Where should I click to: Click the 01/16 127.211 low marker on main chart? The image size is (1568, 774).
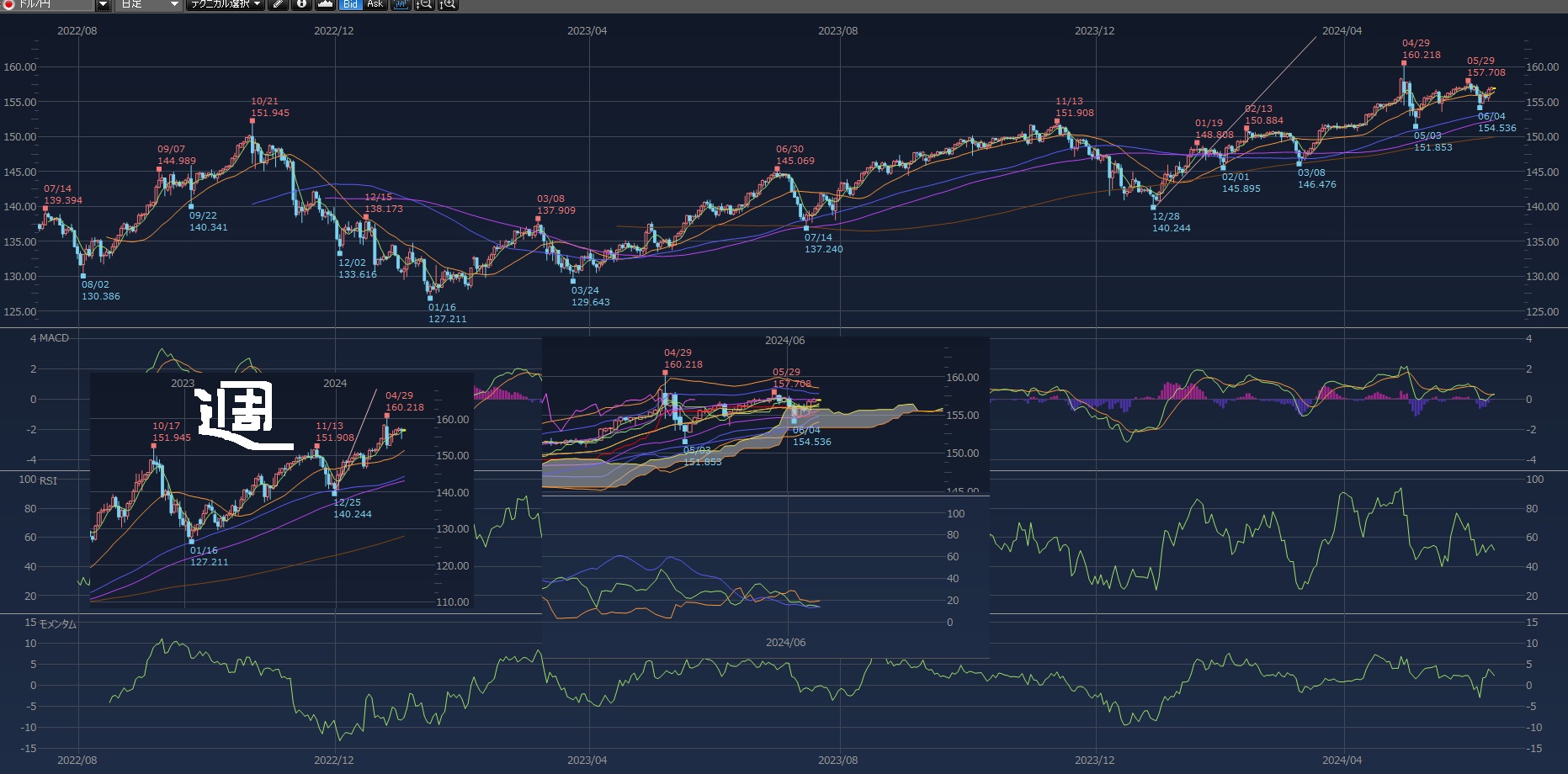coord(446,313)
